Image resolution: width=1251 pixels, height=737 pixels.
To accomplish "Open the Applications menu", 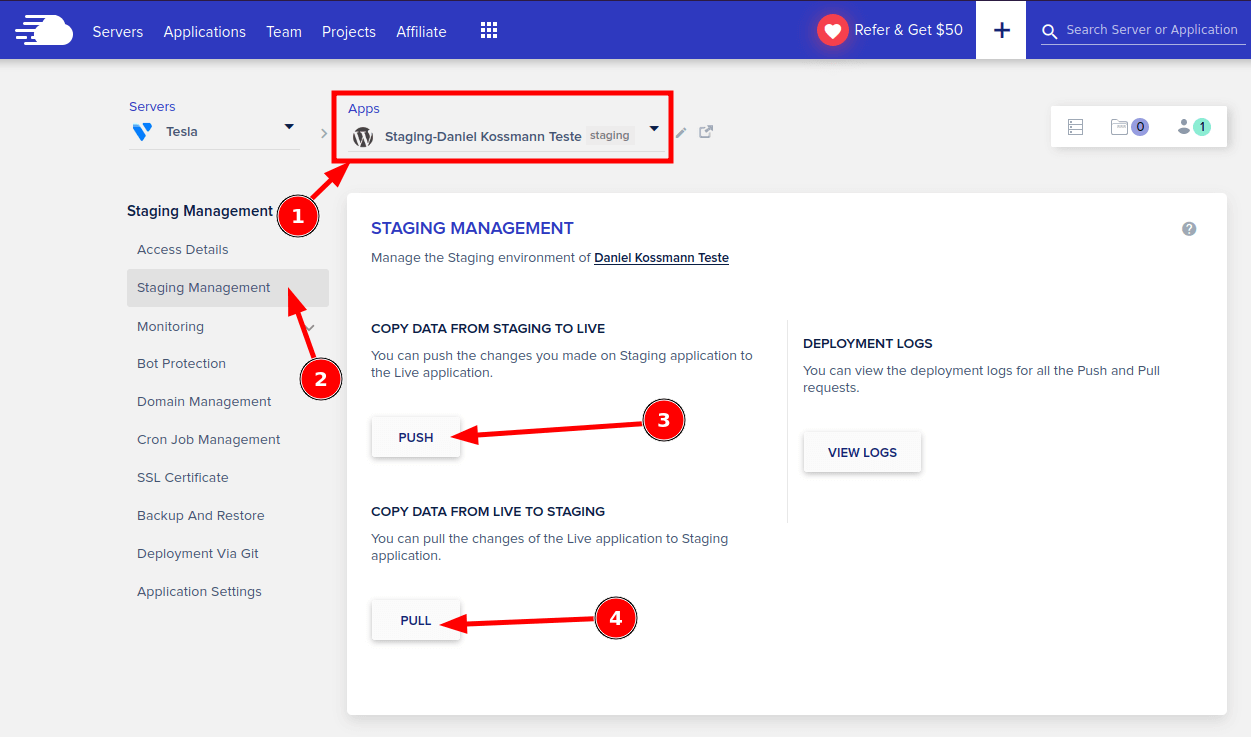I will 205,31.
